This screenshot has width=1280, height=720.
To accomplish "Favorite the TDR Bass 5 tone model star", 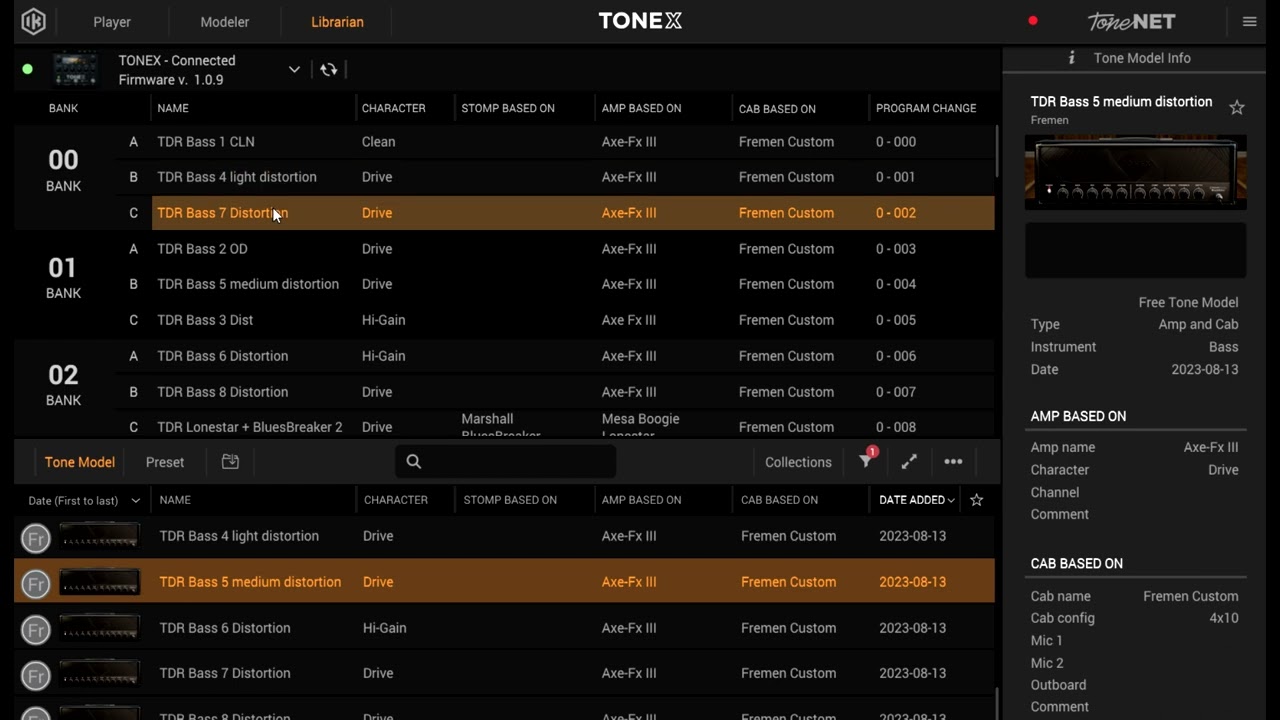I will tap(1237, 108).
